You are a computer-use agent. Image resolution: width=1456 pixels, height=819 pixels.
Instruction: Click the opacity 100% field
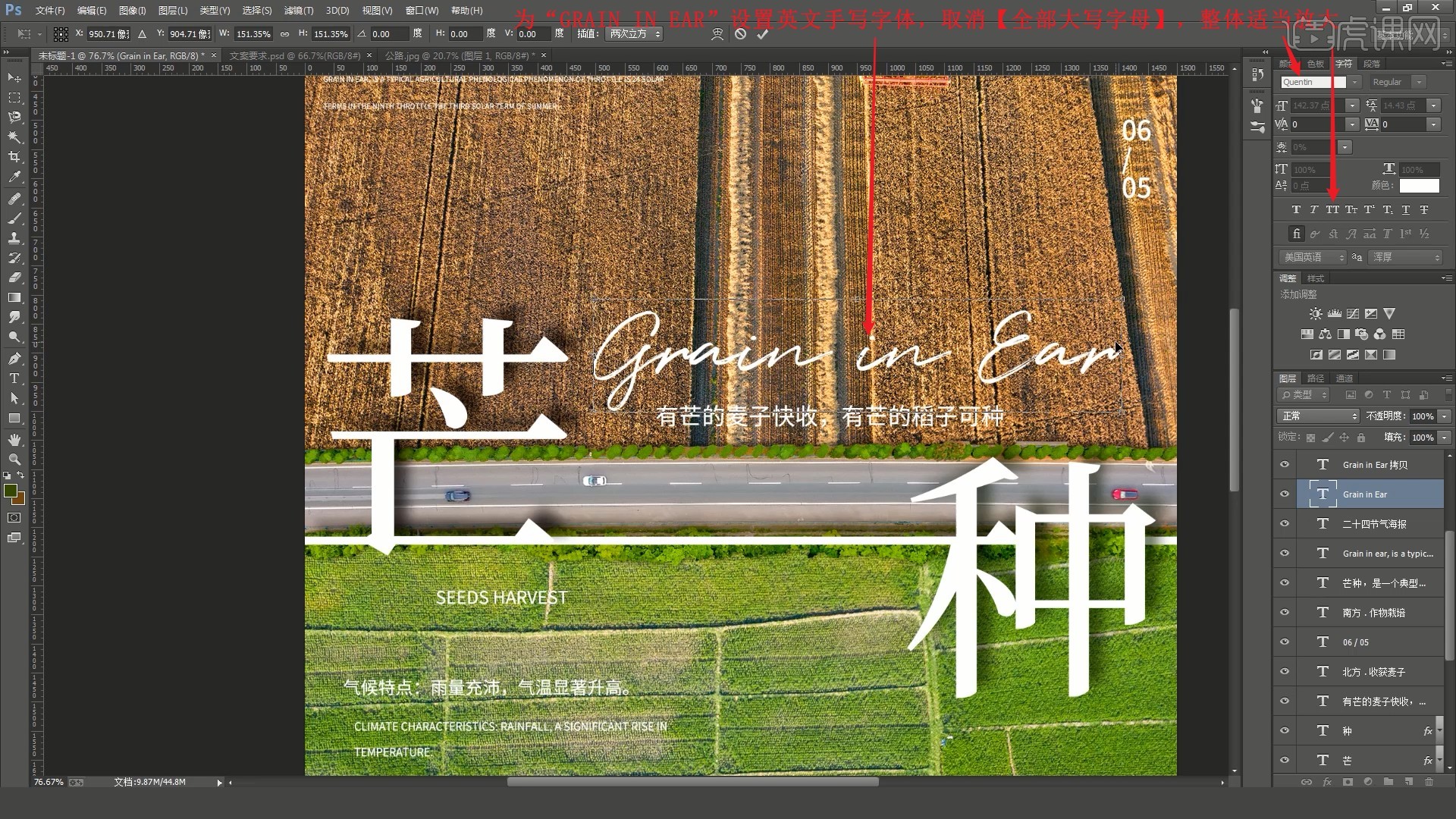[1423, 416]
